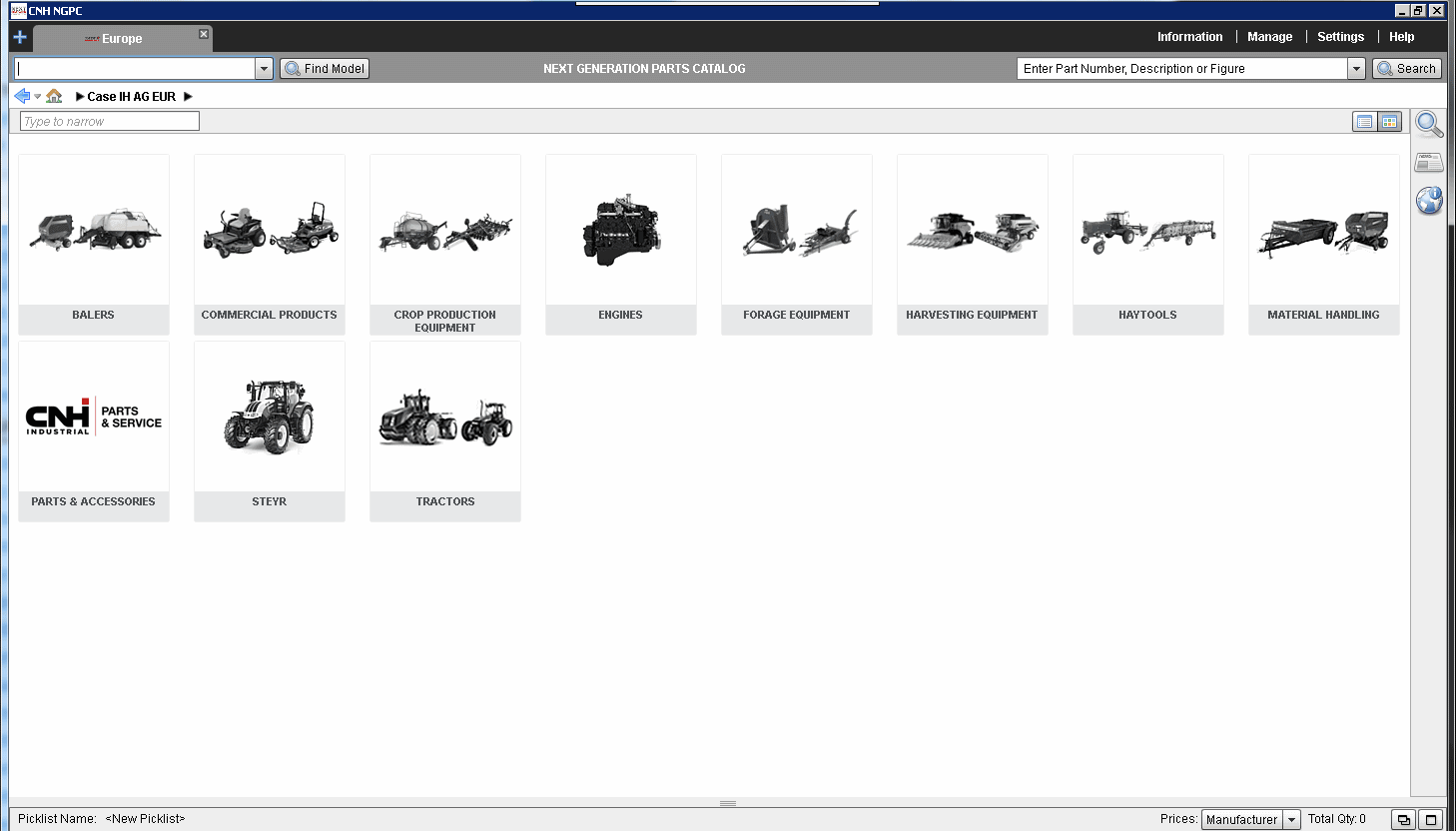Open the Haytools category
The image size is (1456, 831).
[1148, 245]
